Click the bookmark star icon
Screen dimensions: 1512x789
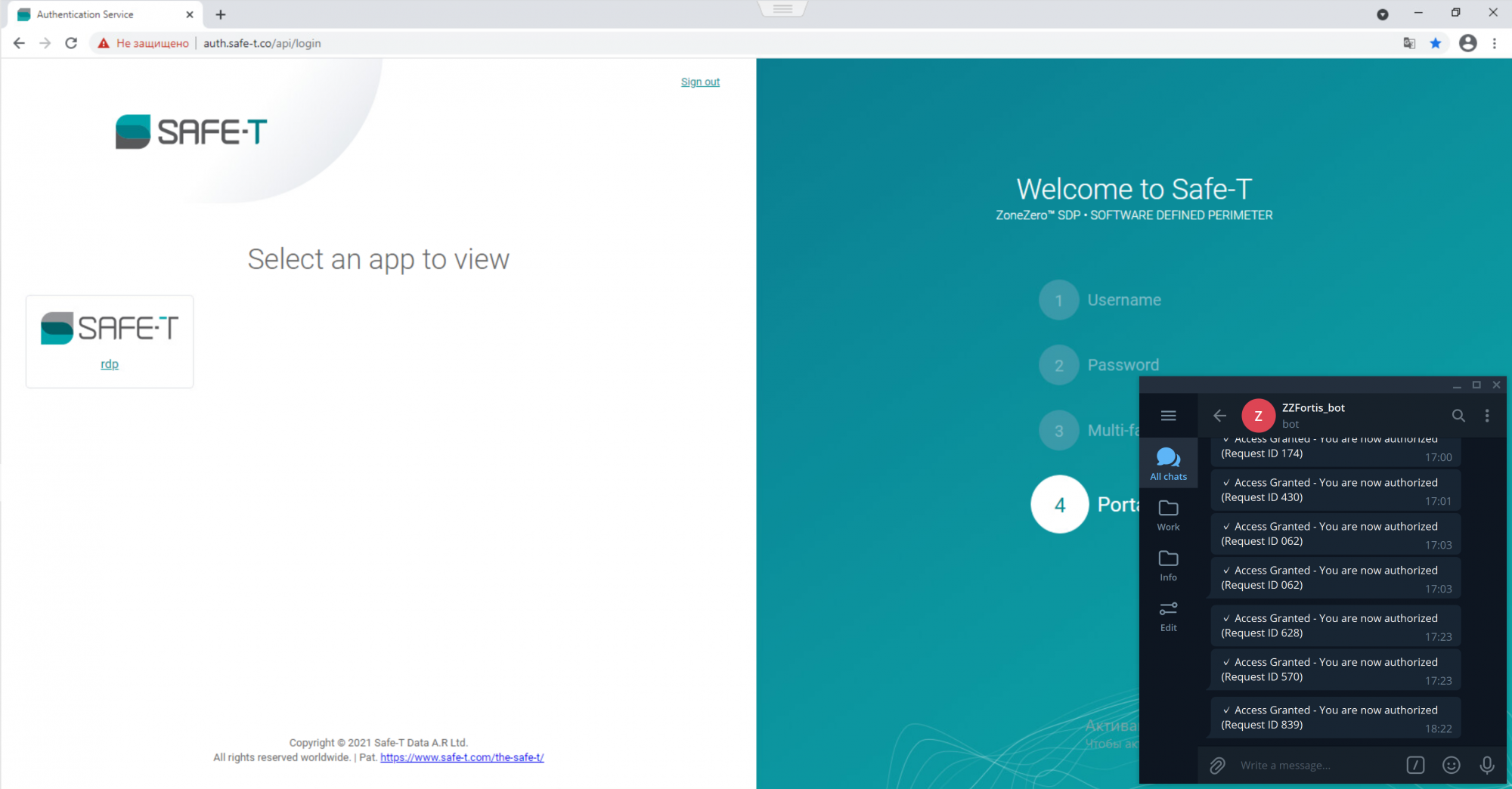click(1436, 43)
